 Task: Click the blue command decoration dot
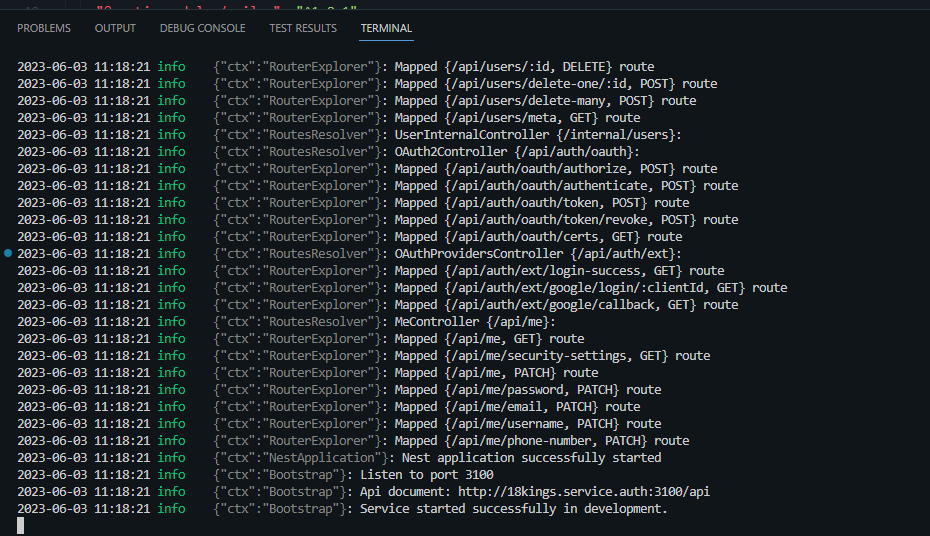pyautogui.click(x=8, y=254)
